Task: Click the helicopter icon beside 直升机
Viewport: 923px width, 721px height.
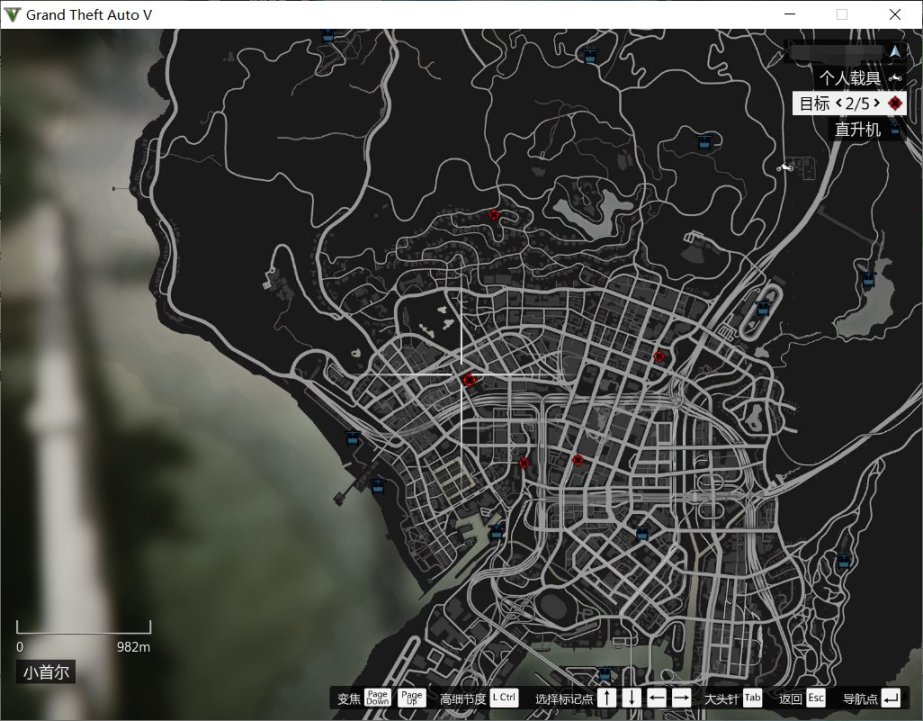Action: [x=895, y=129]
